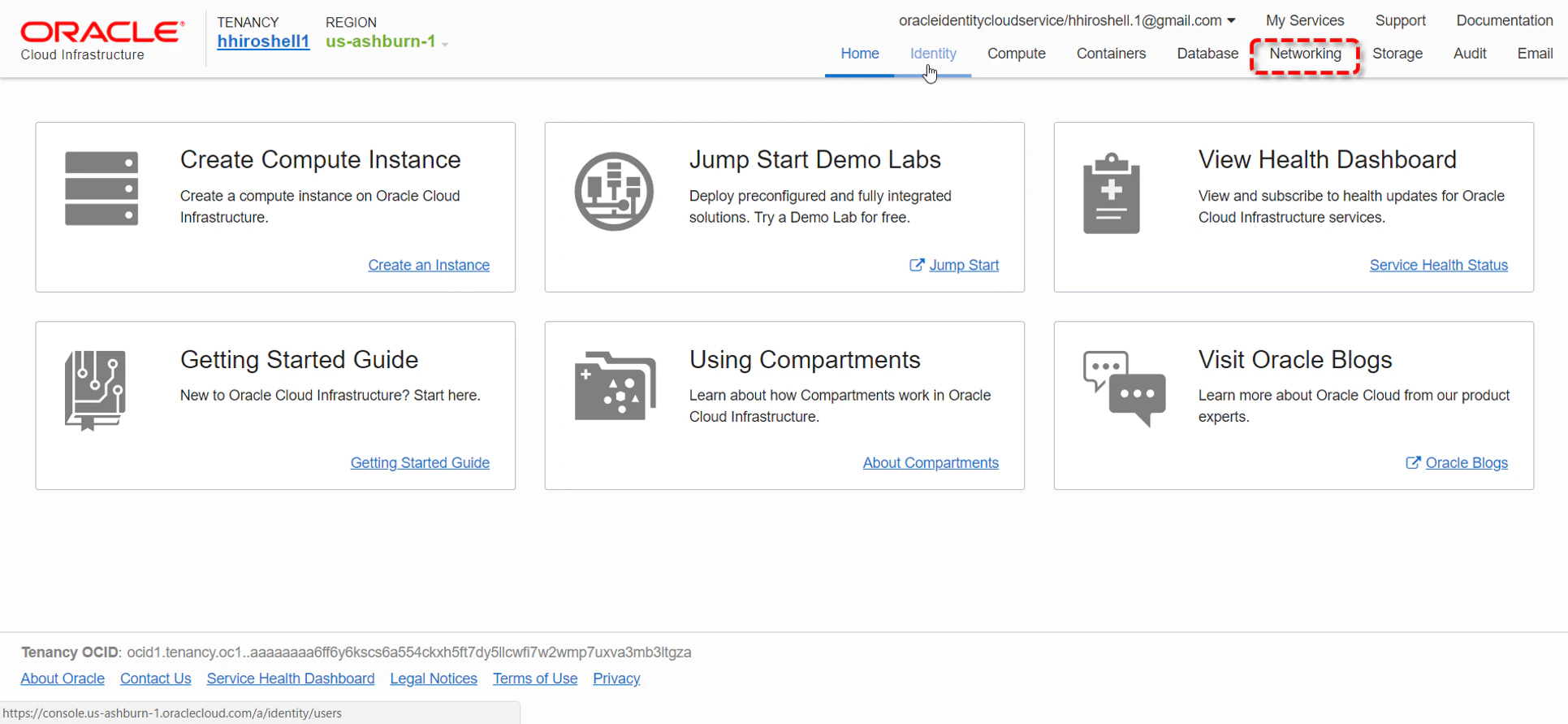Open the Service Health Status link
The height and width of the screenshot is (724, 1568).
tap(1438, 265)
